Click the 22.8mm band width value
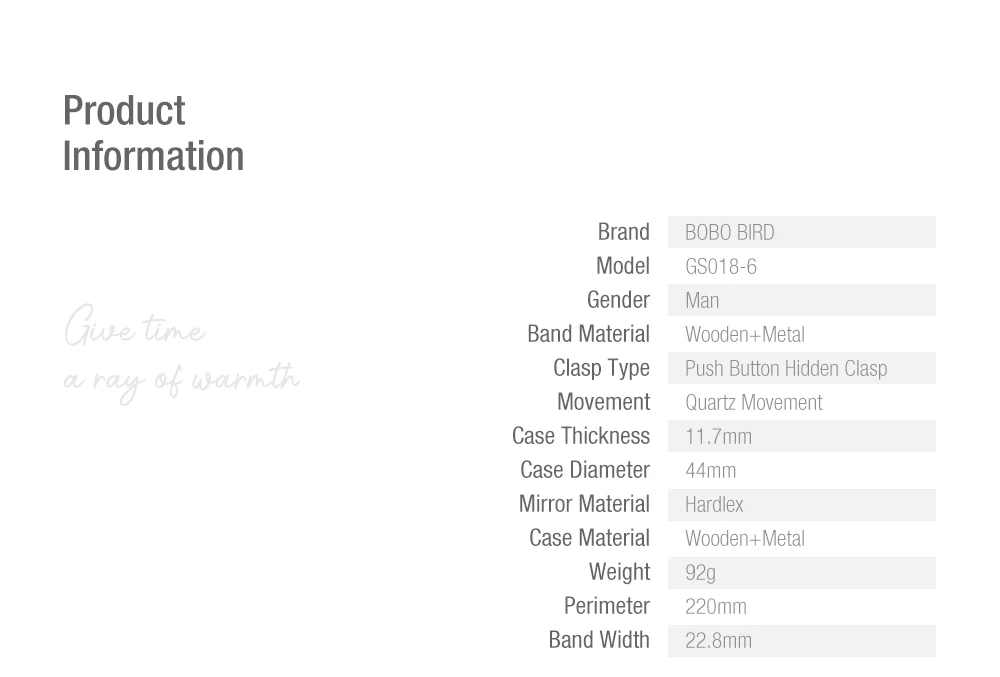The image size is (1000, 677). 718,641
